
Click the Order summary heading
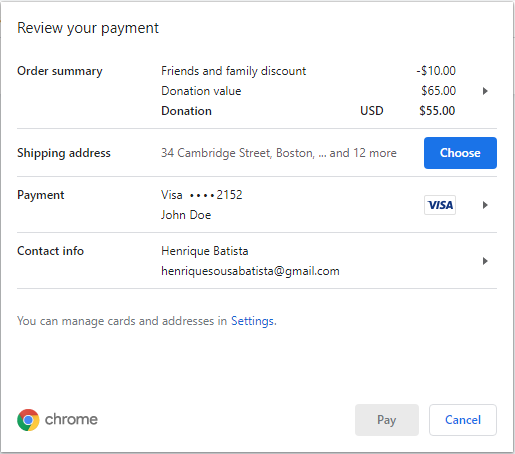[60, 71]
